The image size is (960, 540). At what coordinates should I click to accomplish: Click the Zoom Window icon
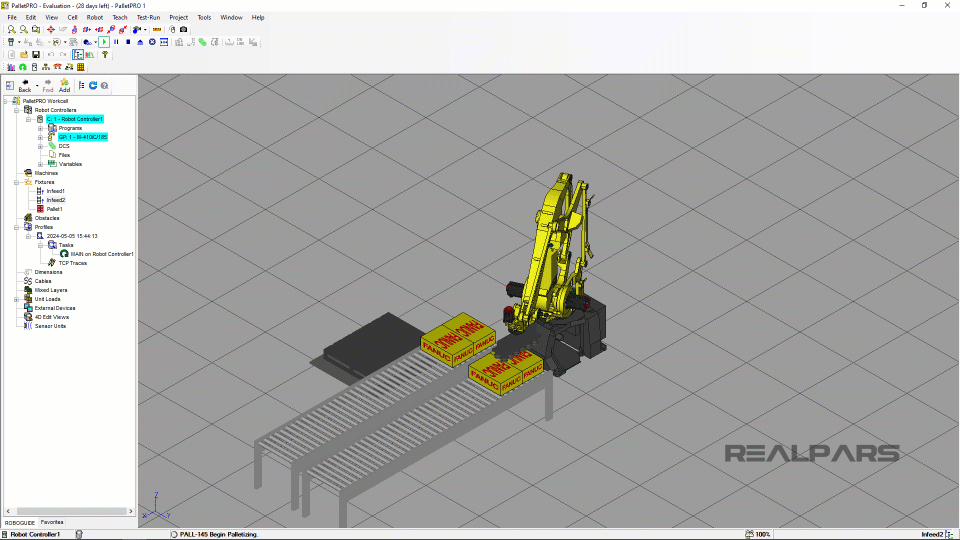pos(36,29)
